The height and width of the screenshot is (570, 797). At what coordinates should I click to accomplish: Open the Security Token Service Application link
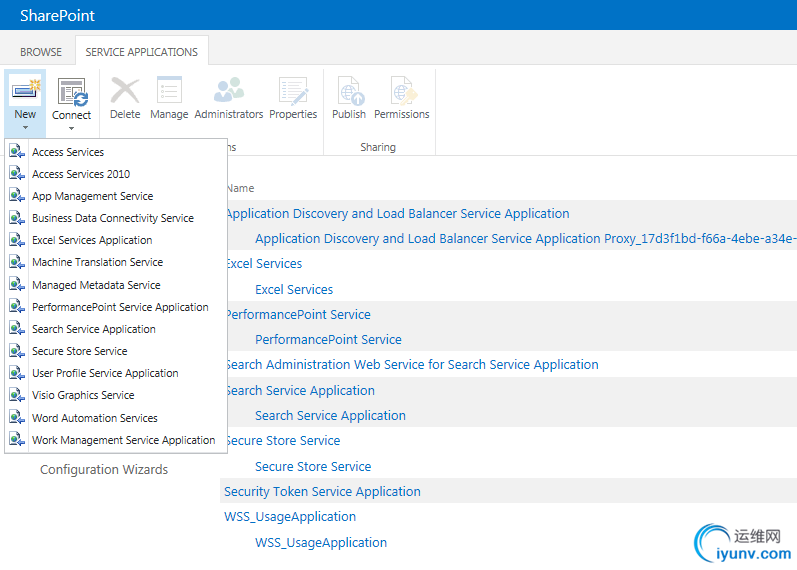coord(322,491)
